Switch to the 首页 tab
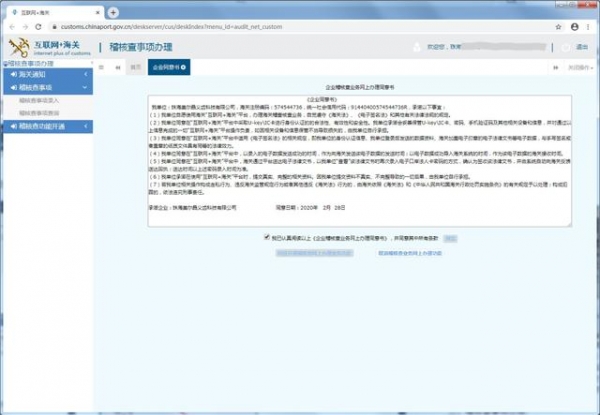600x415 pixels. point(135,67)
